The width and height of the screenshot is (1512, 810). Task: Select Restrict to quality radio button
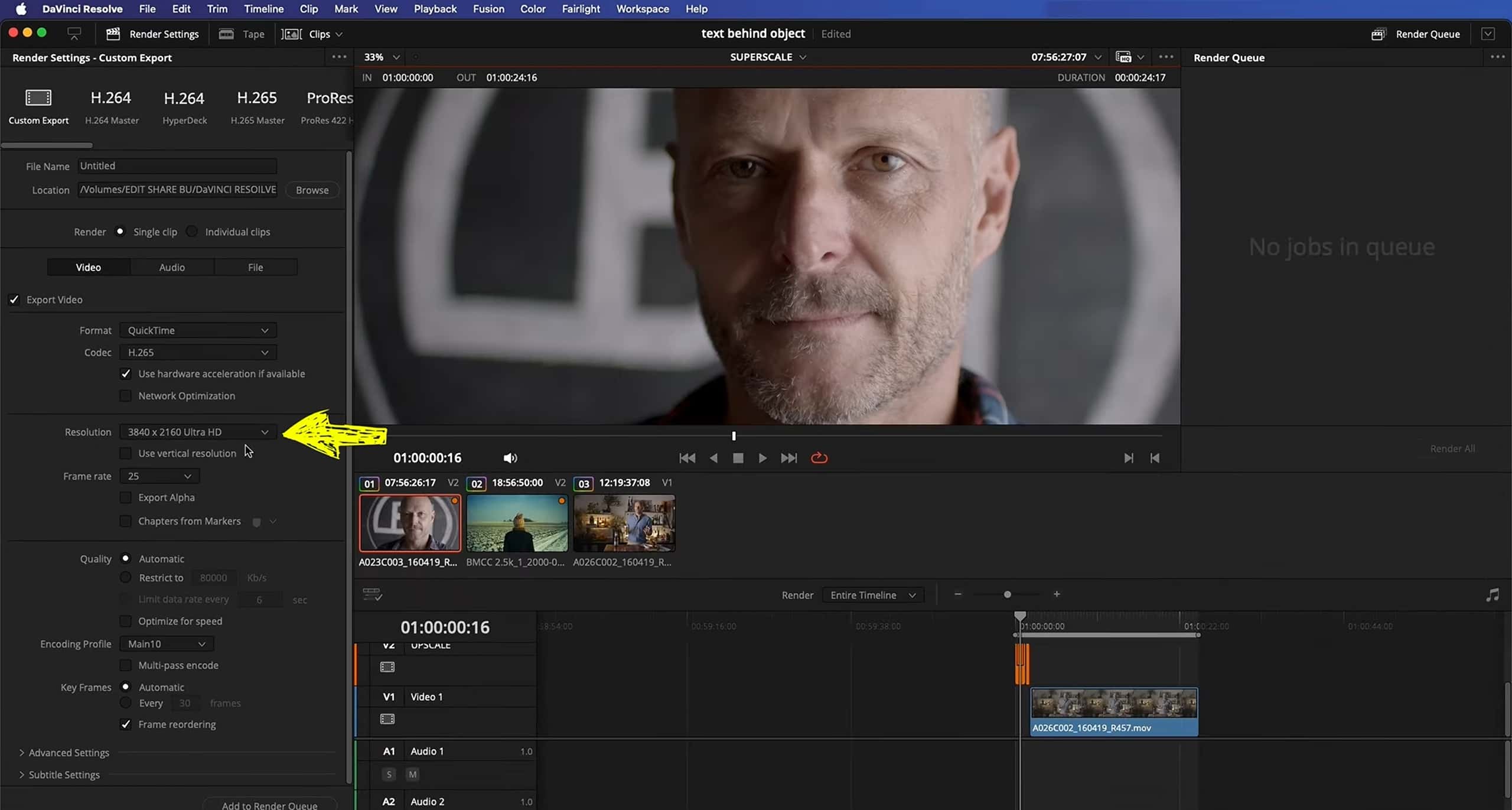point(125,577)
